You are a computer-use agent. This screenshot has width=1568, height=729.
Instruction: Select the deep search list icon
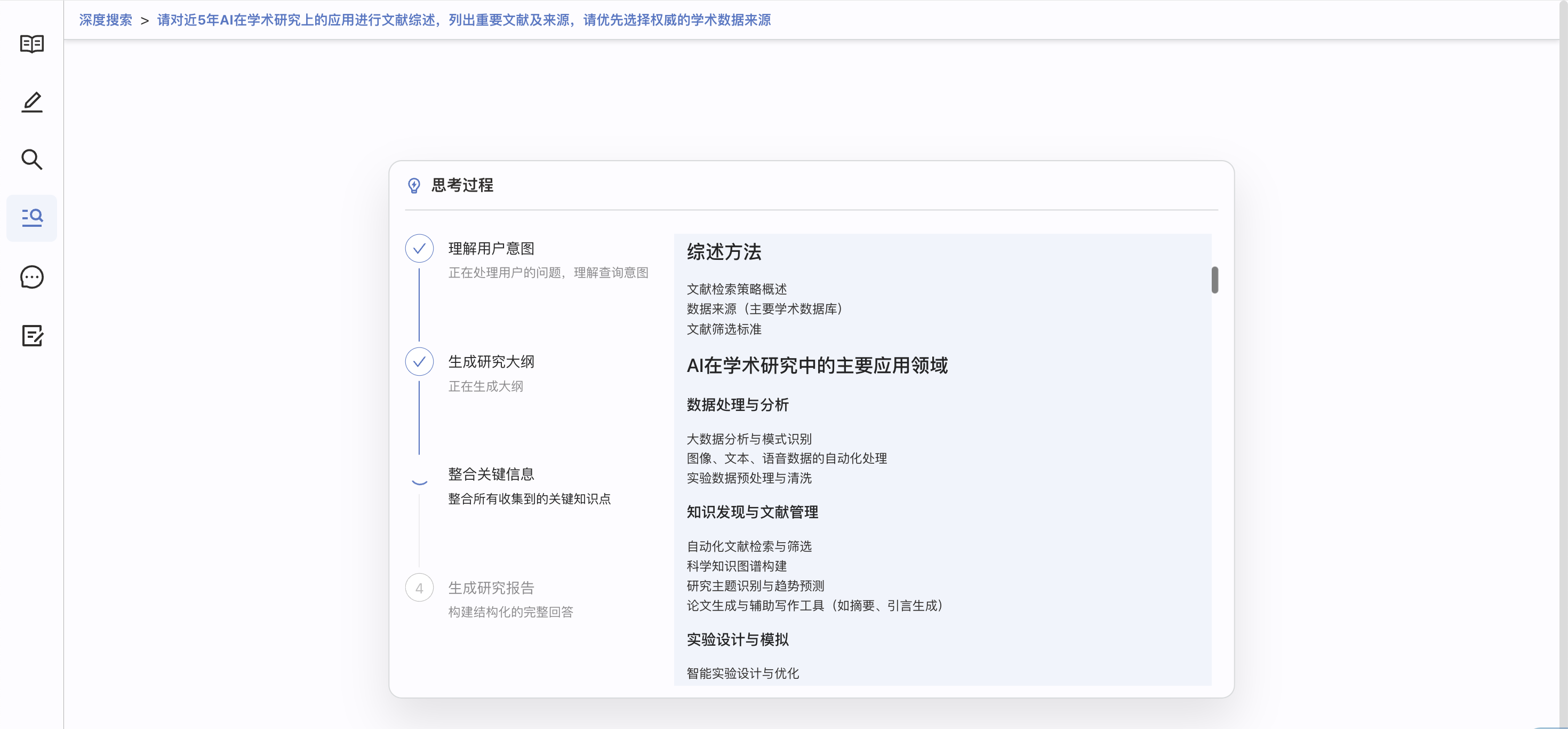coord(31,218)
